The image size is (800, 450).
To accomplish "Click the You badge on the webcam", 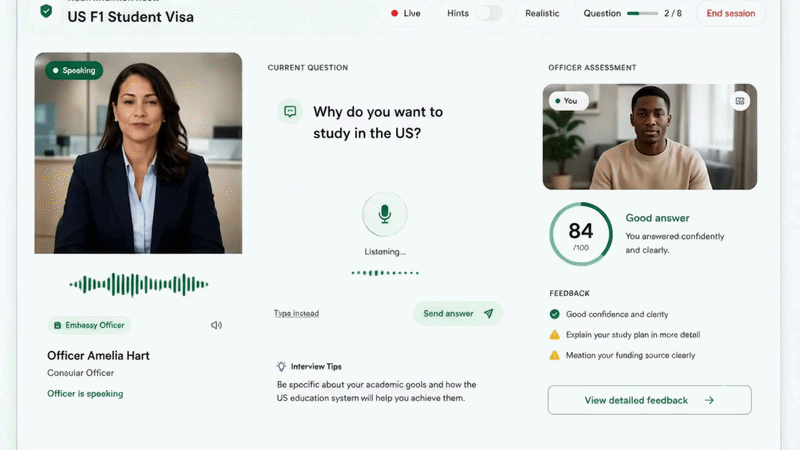I will point(568,101).
